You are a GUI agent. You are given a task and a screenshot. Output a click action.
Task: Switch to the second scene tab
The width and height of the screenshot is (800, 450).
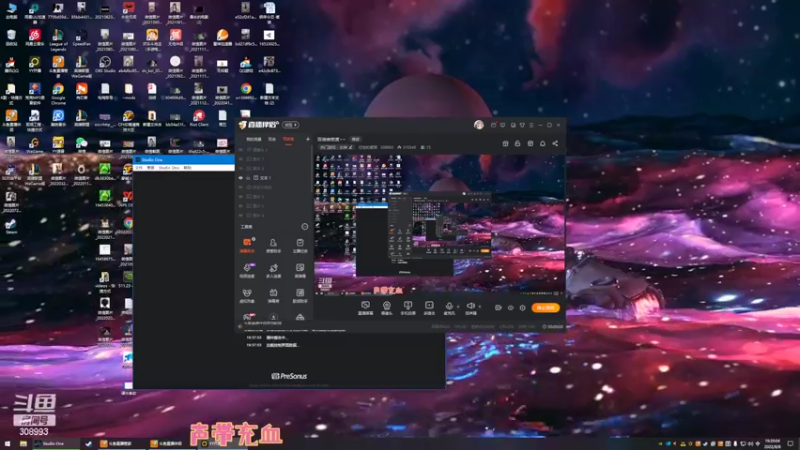point(272,139)
